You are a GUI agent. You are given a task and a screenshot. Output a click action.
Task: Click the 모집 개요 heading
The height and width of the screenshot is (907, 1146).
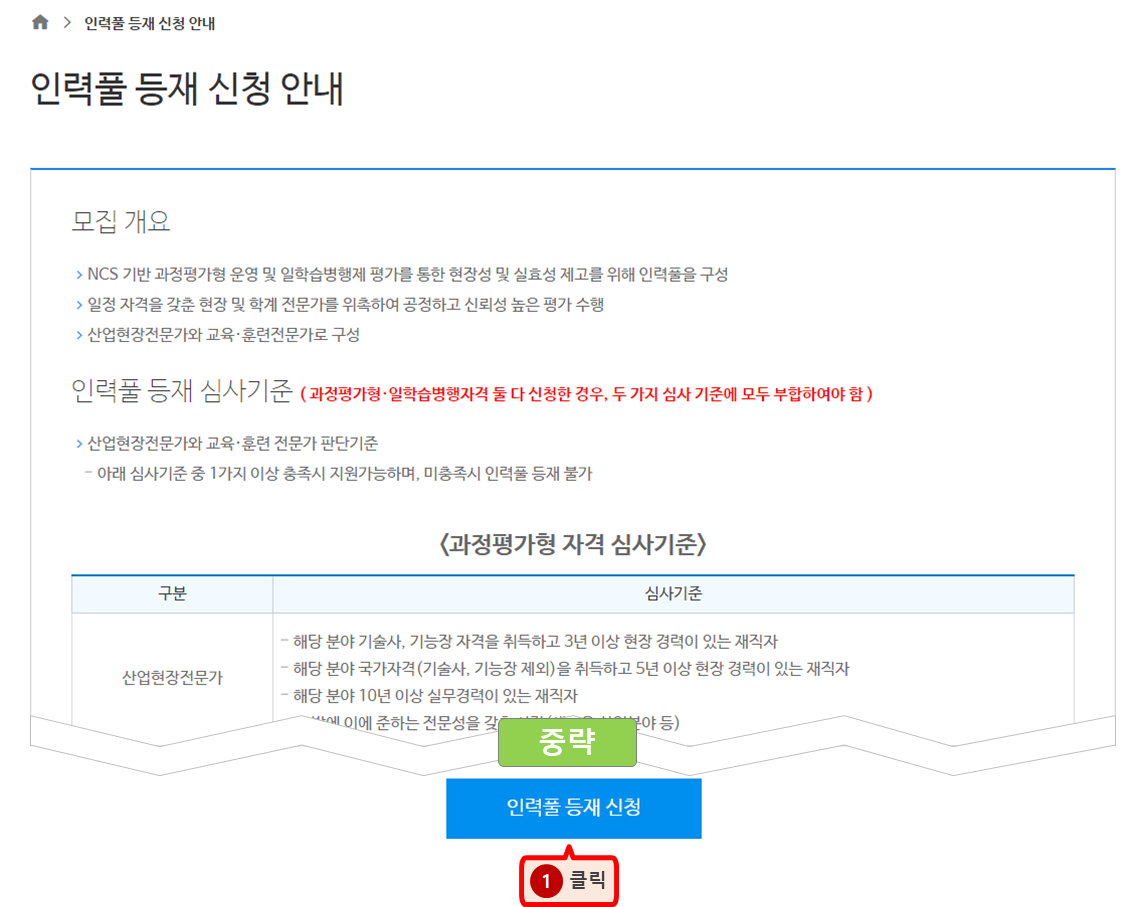(x=121, y=221)
